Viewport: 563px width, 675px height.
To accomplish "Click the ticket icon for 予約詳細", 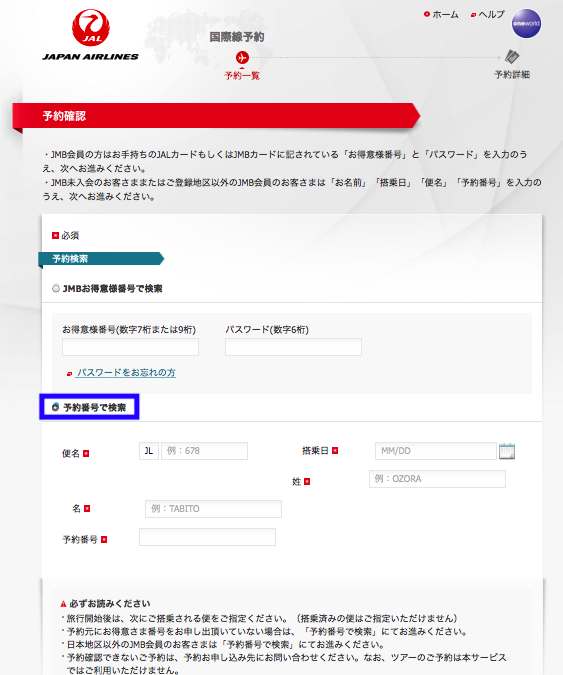I will tap(512, 56).
